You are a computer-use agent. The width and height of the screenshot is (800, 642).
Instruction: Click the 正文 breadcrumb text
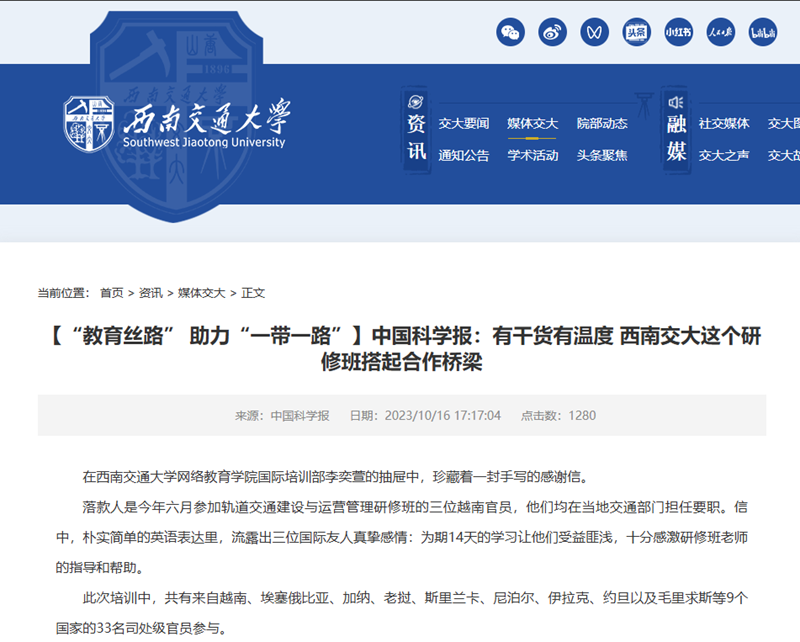(x=253, y=293)
